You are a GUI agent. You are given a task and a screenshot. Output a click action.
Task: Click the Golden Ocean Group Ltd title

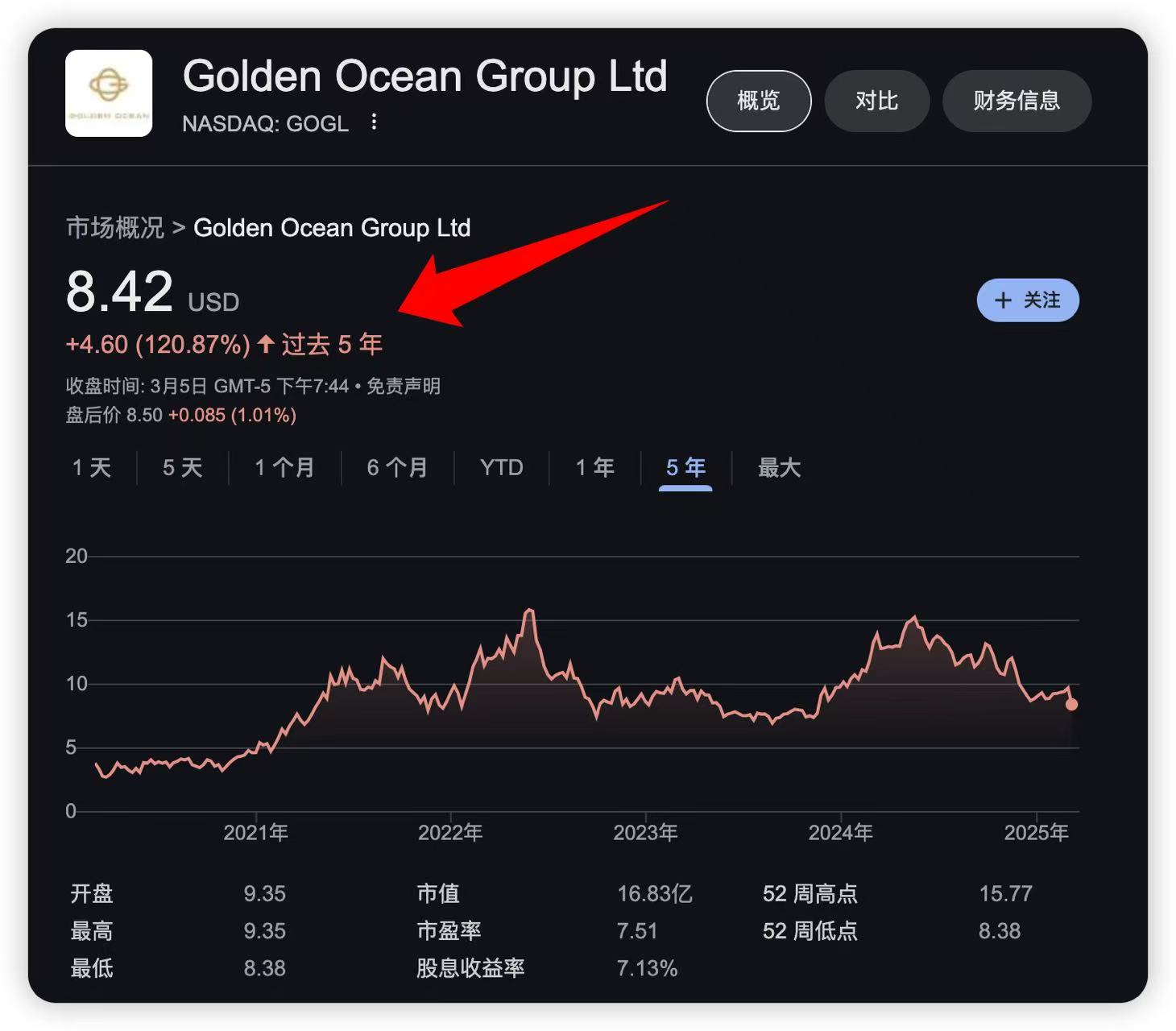425,77
